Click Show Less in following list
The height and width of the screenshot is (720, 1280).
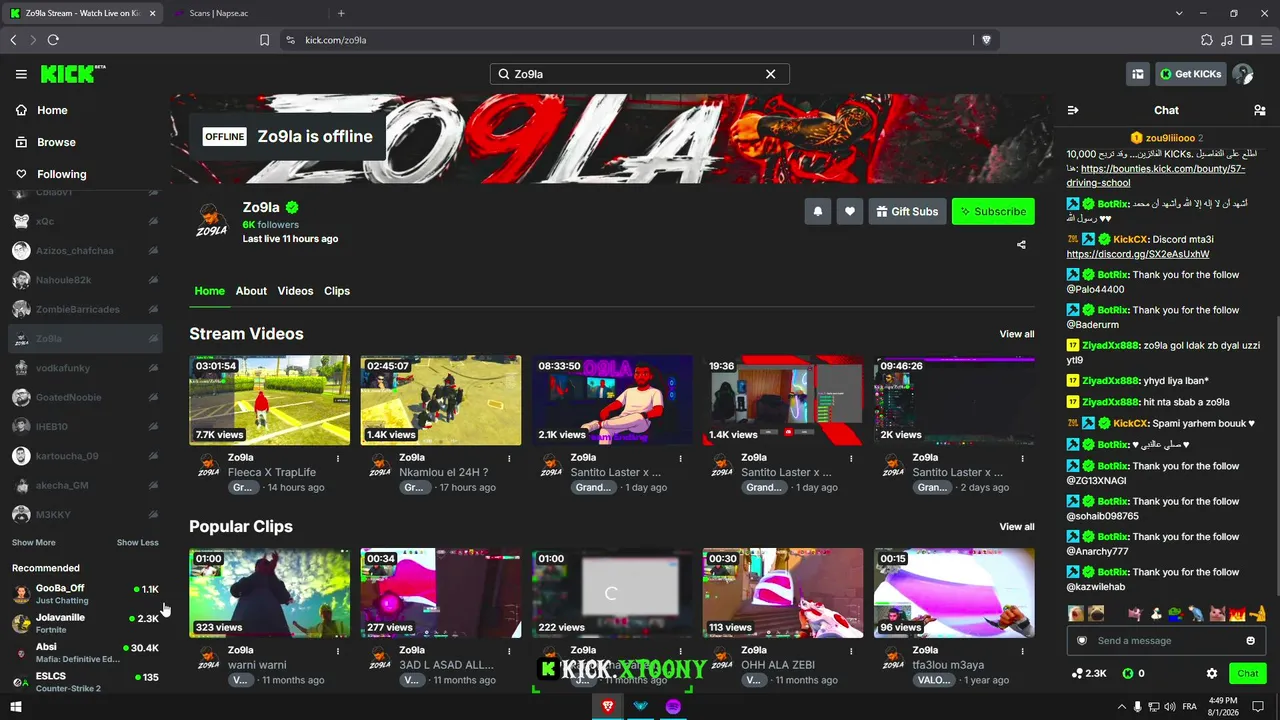(138, 542)
